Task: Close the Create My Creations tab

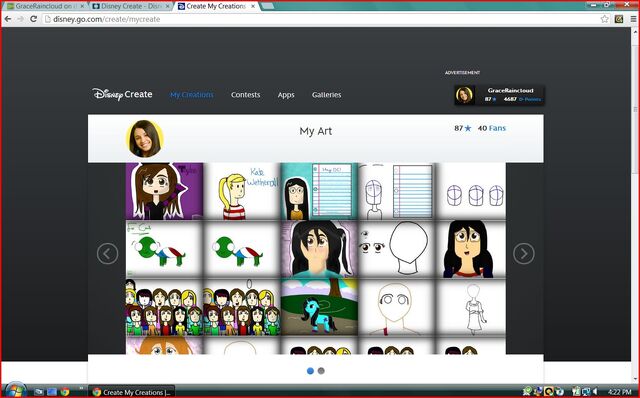Action: click(253, 6)
